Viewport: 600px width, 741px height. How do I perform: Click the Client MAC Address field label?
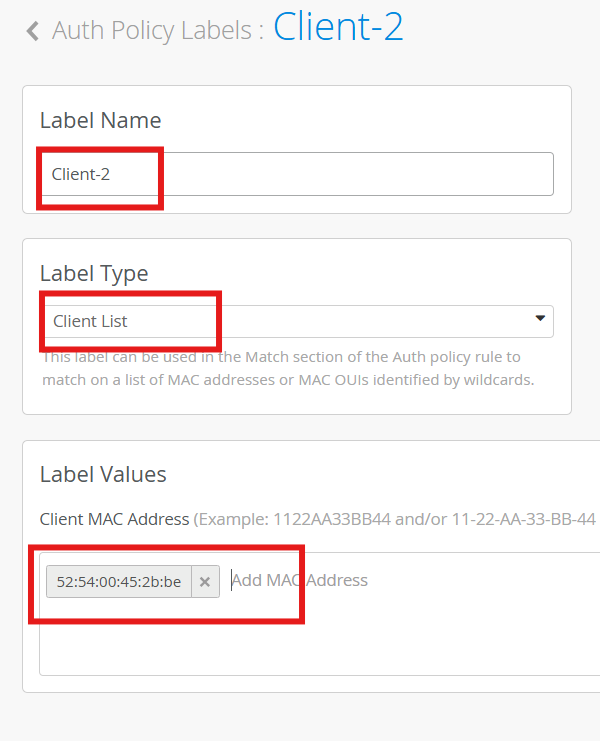(x=114, y=519)
